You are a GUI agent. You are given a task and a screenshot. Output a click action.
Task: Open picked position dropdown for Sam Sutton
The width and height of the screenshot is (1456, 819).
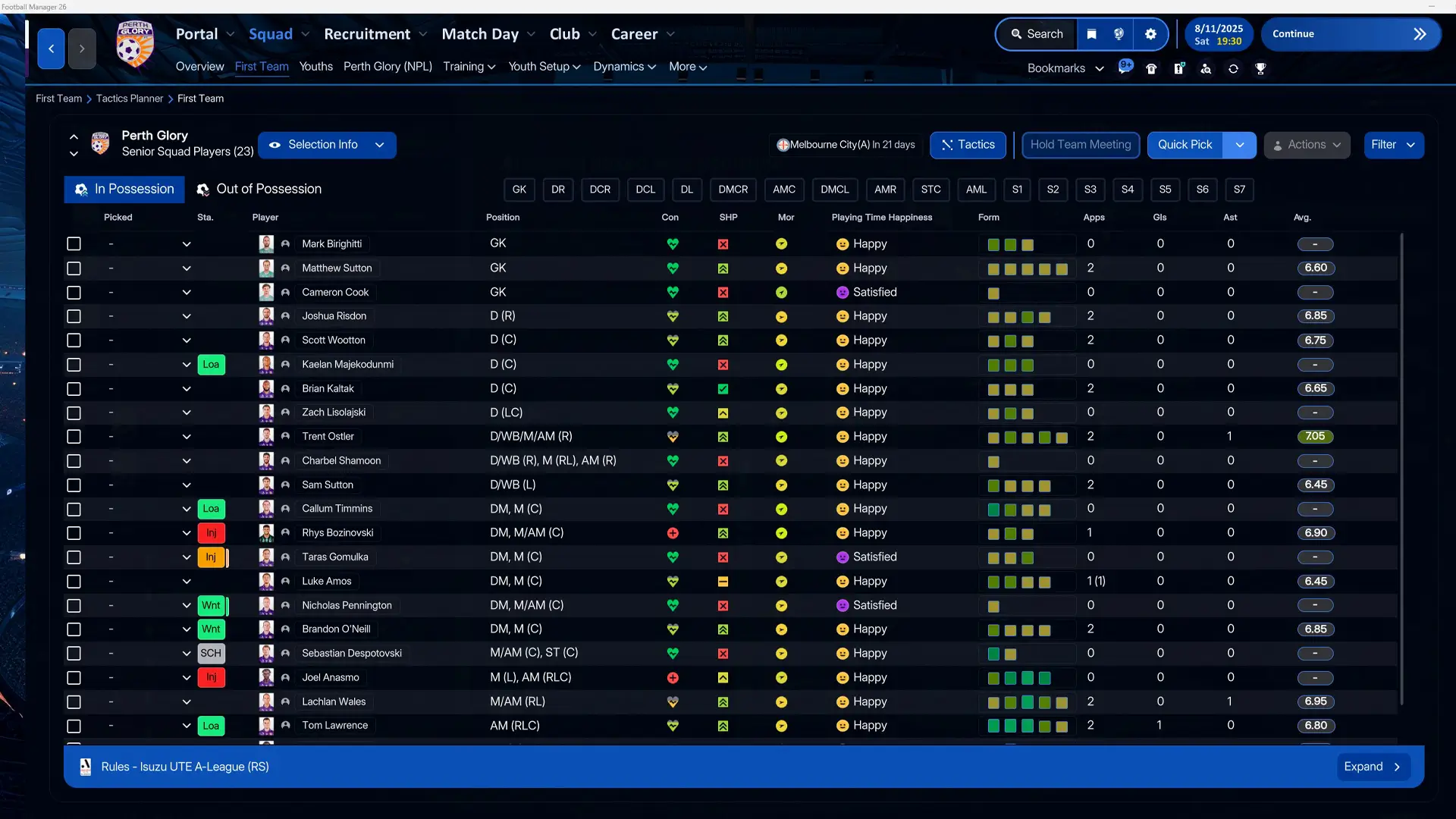pos(187,485)
